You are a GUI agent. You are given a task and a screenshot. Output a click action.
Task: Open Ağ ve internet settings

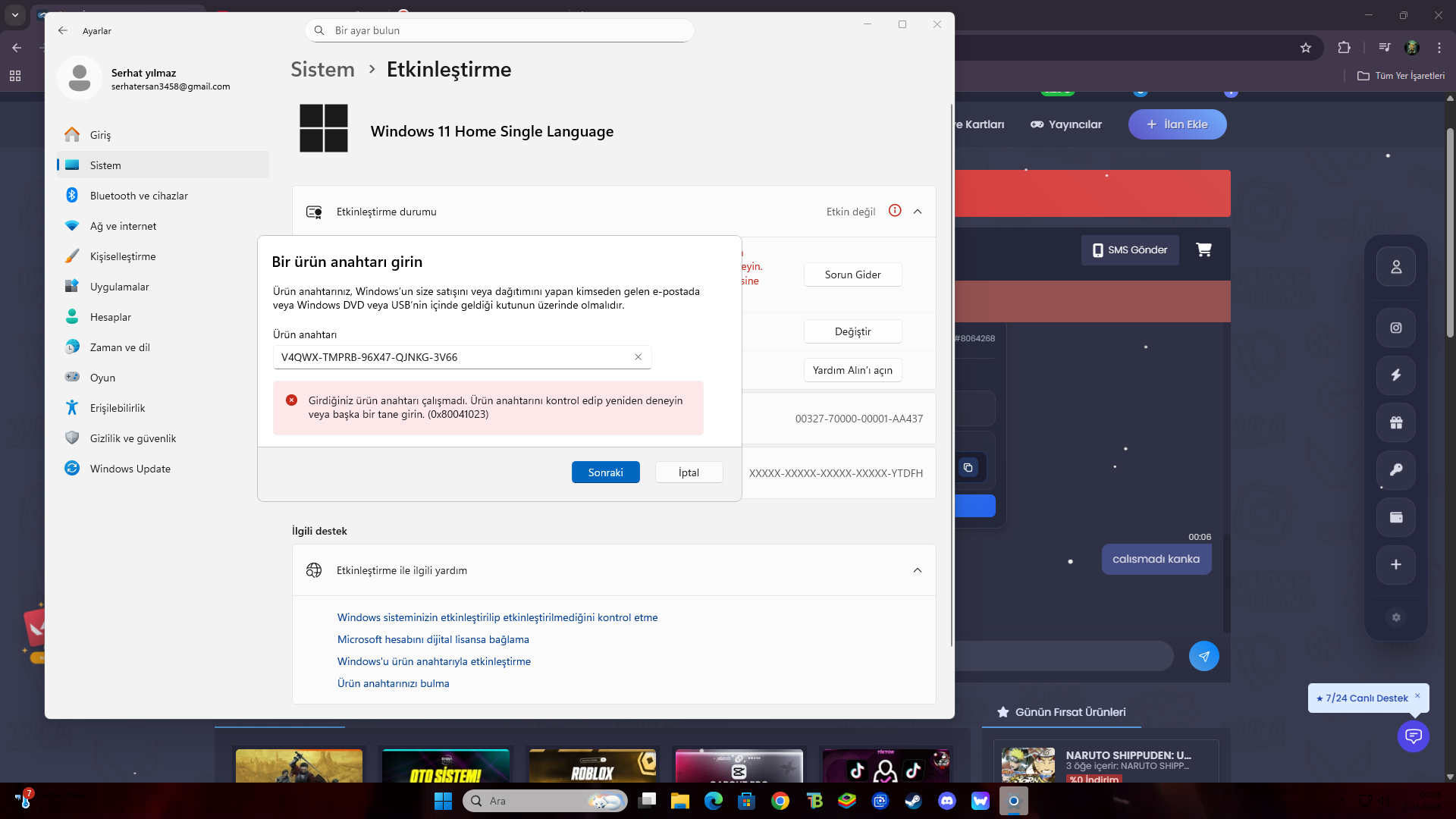pyautogui.click(x=163, y=226)
